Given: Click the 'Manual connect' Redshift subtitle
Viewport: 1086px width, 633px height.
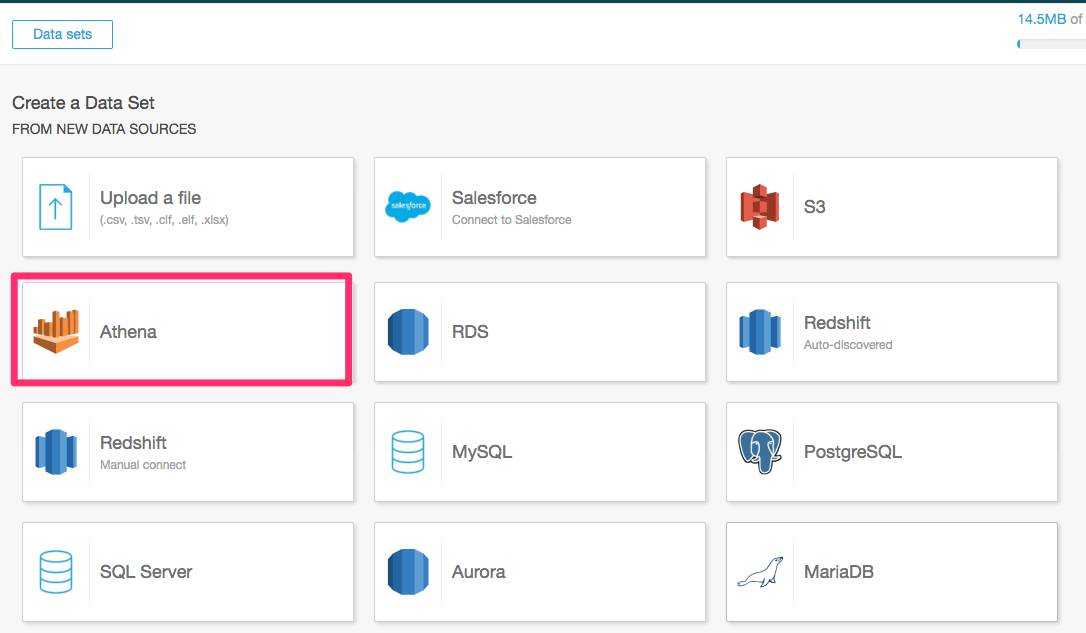Looking at the screenshot, I should point(143,465).
